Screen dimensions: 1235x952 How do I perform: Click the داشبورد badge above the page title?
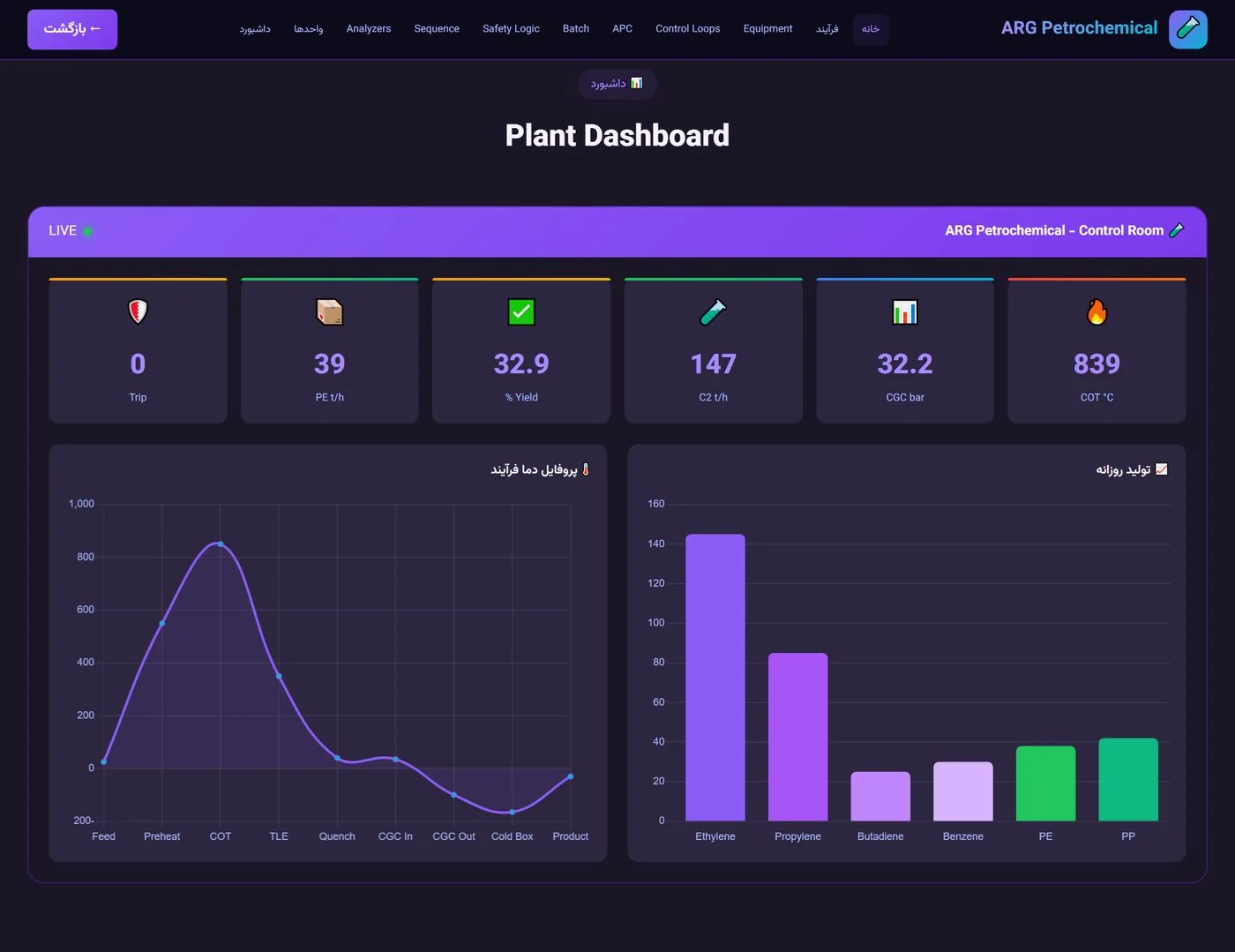click(617, 83)
